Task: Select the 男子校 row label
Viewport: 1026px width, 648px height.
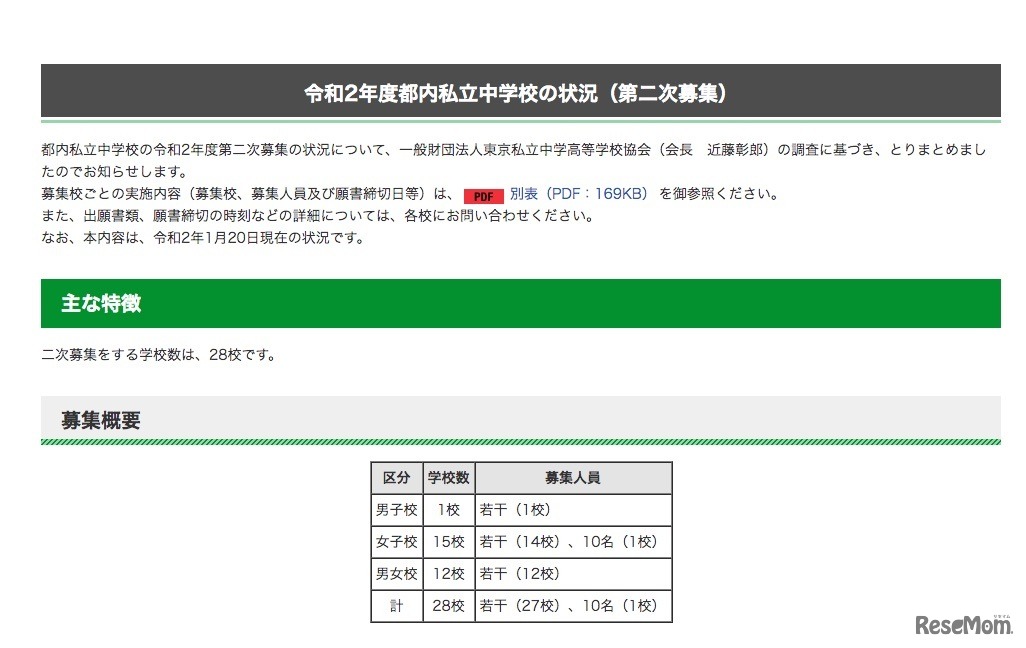Action: (397, 509)
